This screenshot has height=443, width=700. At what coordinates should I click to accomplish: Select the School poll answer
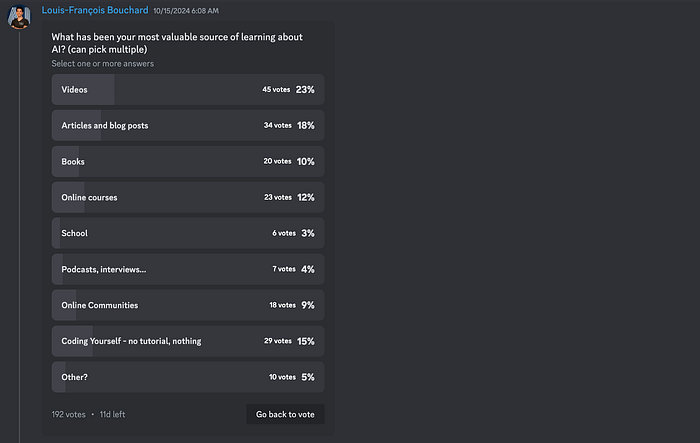tap(188, 233)
